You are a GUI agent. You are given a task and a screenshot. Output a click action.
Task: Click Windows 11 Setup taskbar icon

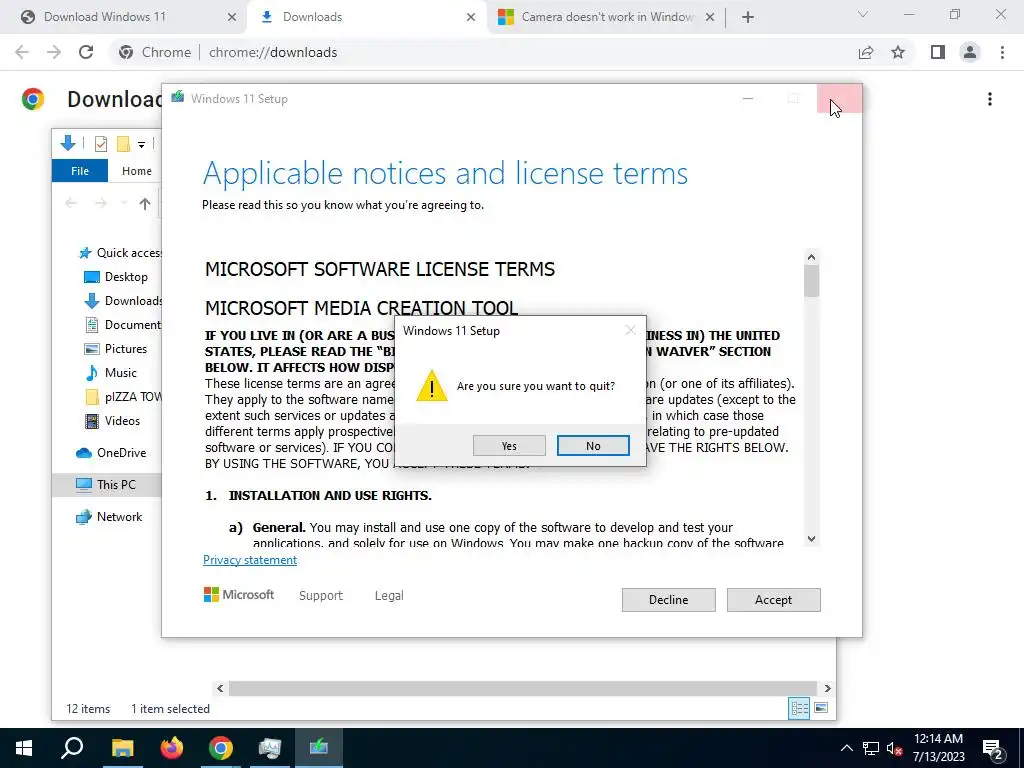319,748
